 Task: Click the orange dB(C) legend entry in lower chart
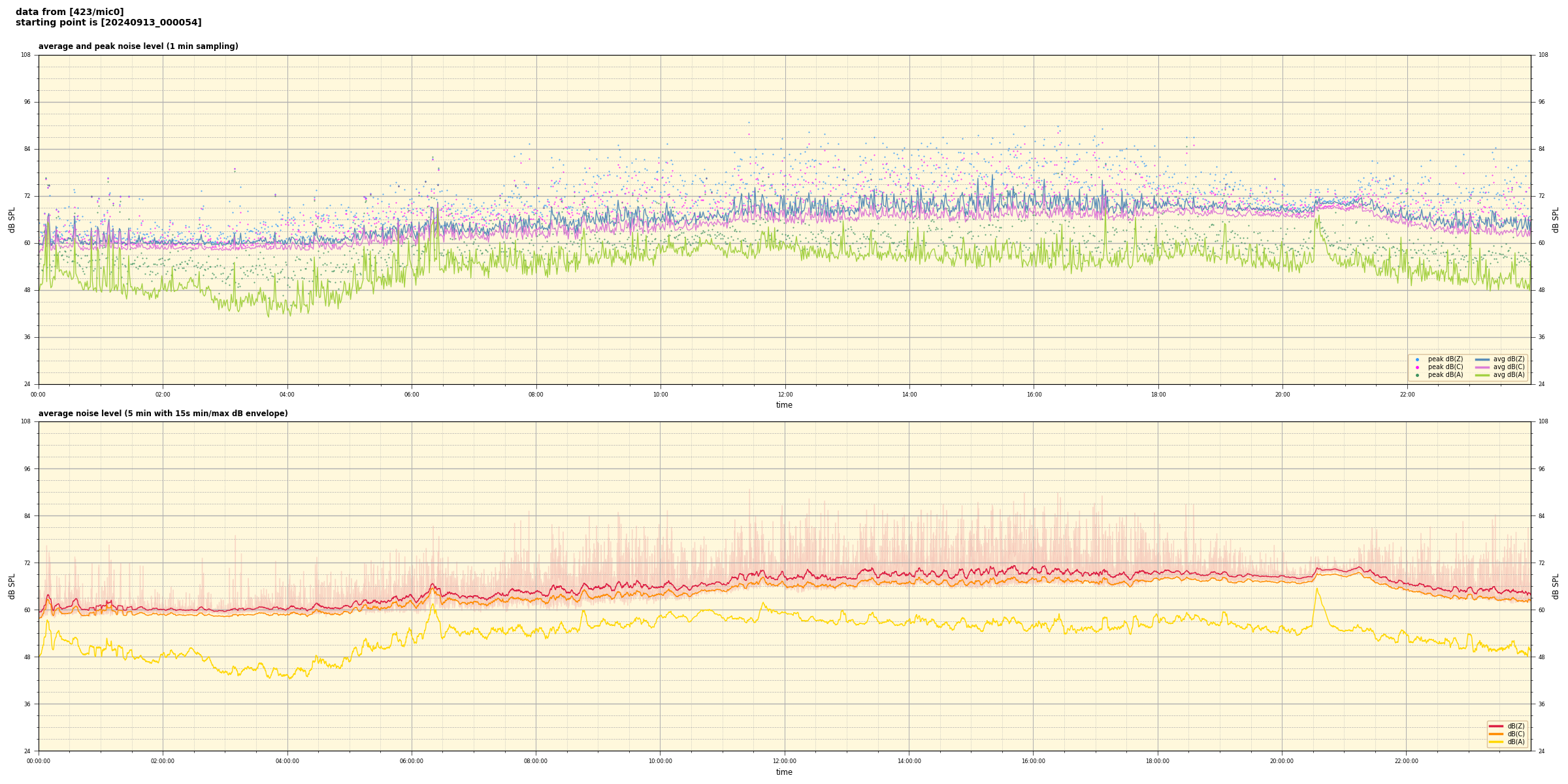pyautogui.click(x=1496, y=734)
